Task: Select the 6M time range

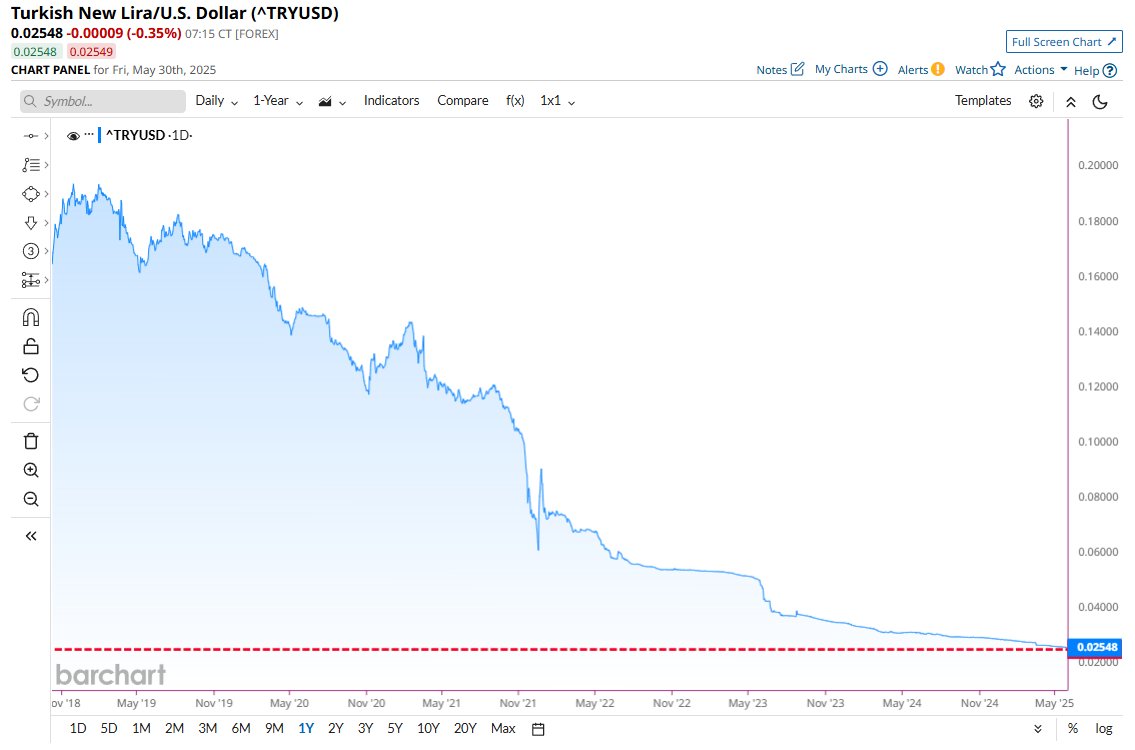Action: tap(241, 728)
